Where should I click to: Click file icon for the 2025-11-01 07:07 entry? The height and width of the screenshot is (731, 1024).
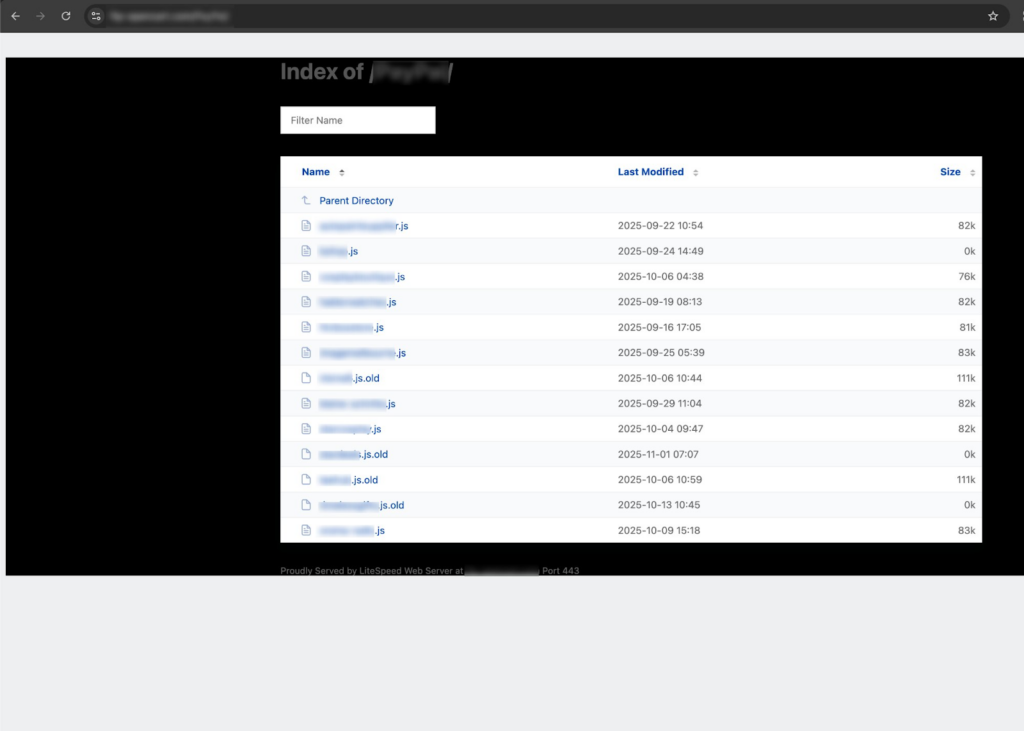click(307, 454)
